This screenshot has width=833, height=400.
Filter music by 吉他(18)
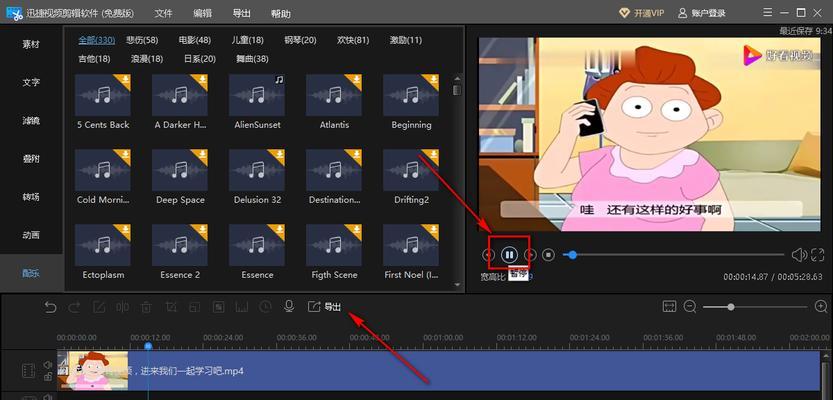95,58
